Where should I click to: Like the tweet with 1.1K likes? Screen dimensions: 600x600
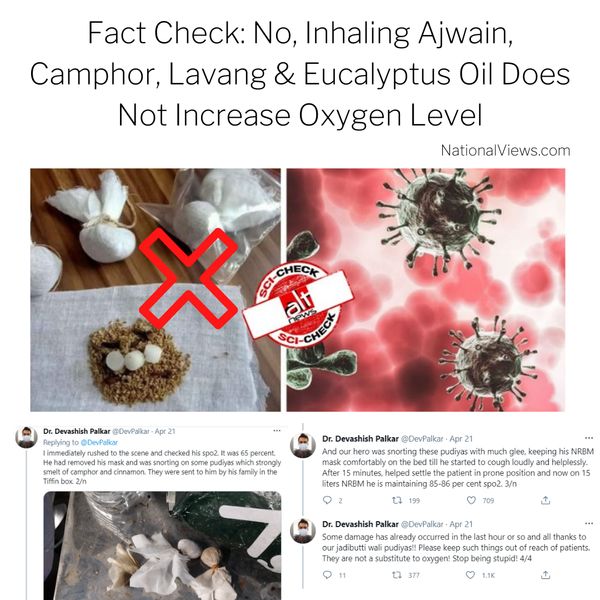(x=470, y=575)
